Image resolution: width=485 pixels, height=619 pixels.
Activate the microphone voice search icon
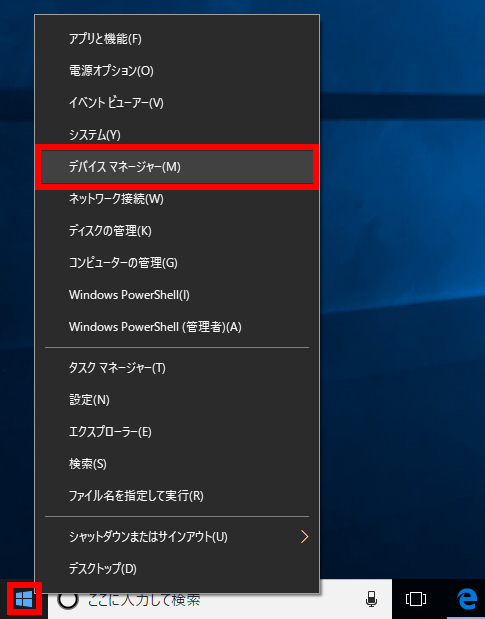coord(371,599)
